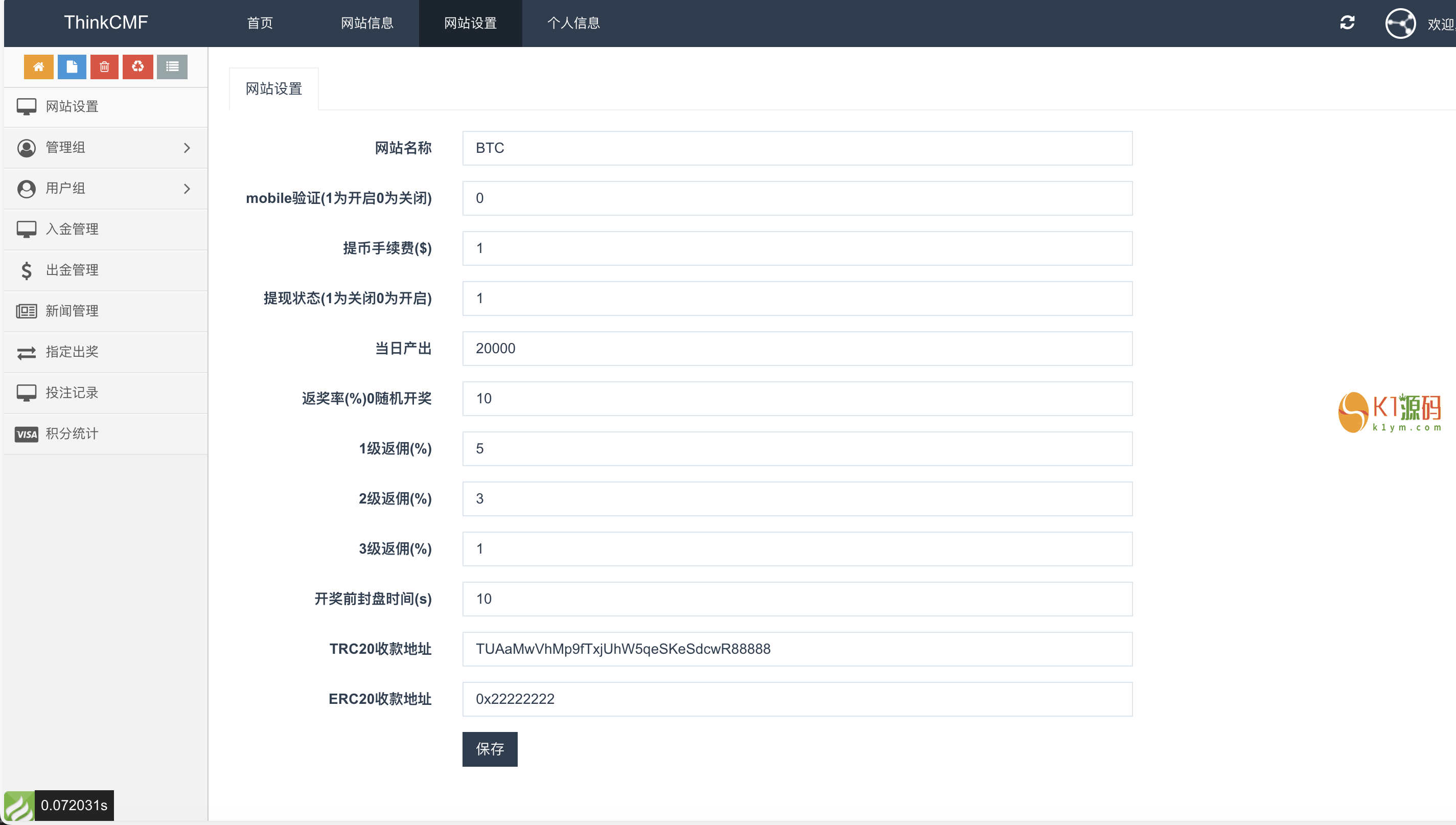Click the red recycle icon button
The width and height of the screenshot is (1456, 825).
[137, 67]
